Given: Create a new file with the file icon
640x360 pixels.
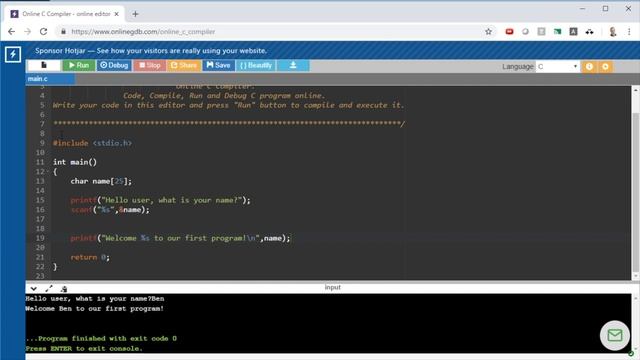Looking at the screenshot, I should [44, 65].
